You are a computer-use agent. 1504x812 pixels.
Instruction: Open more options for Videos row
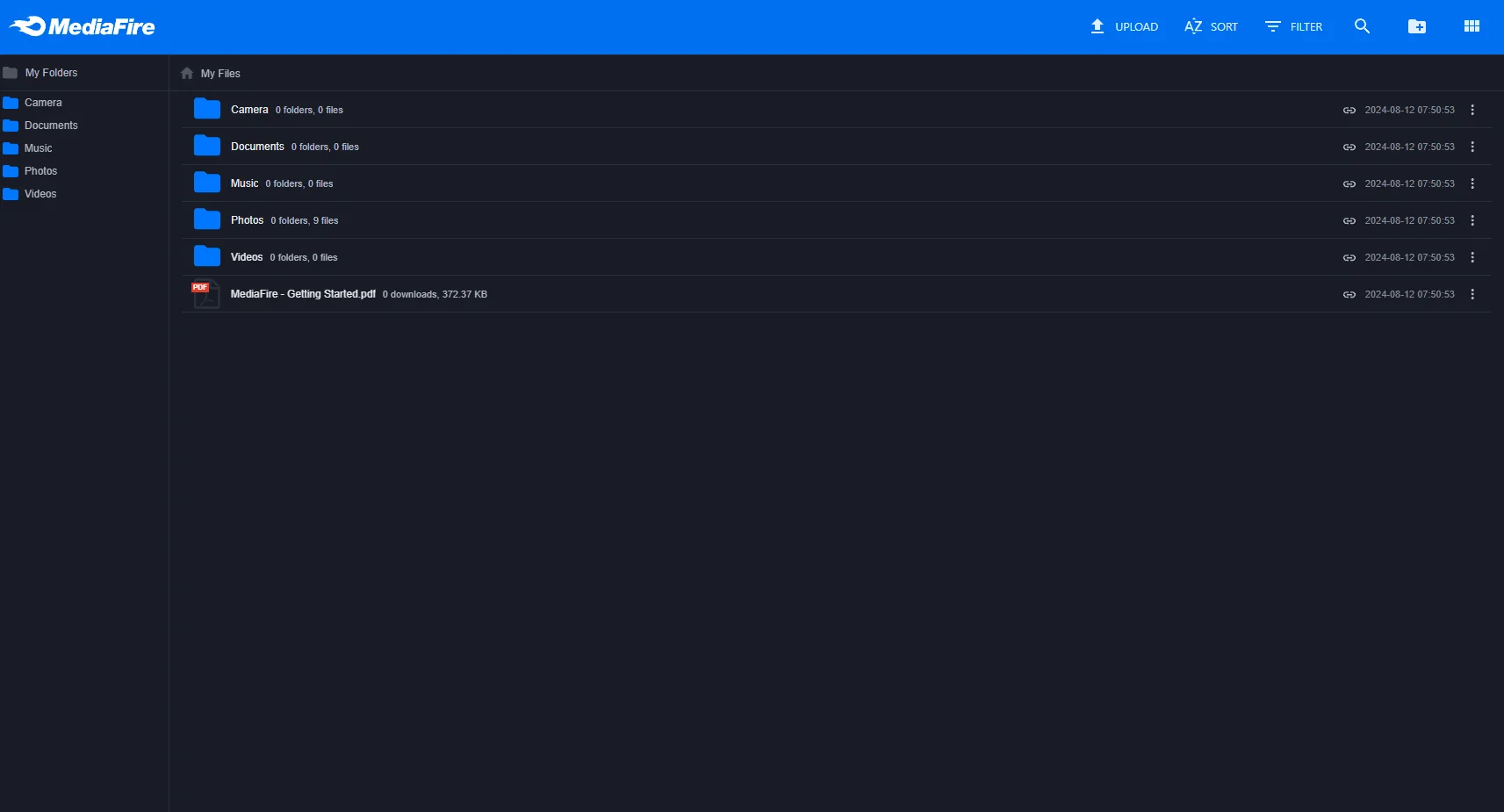(x=1472, y=257)
